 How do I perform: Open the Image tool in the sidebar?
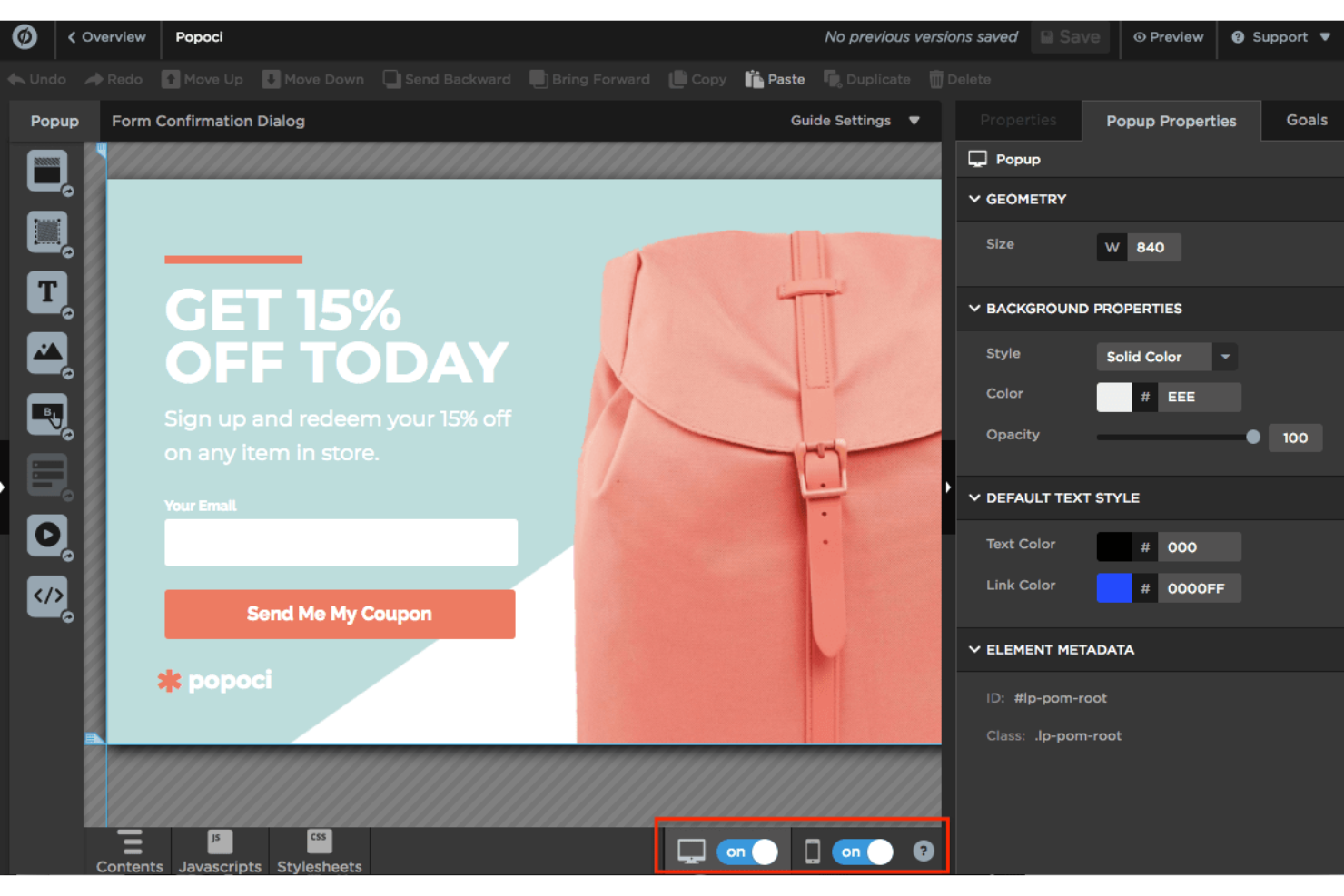click(47, 352)
